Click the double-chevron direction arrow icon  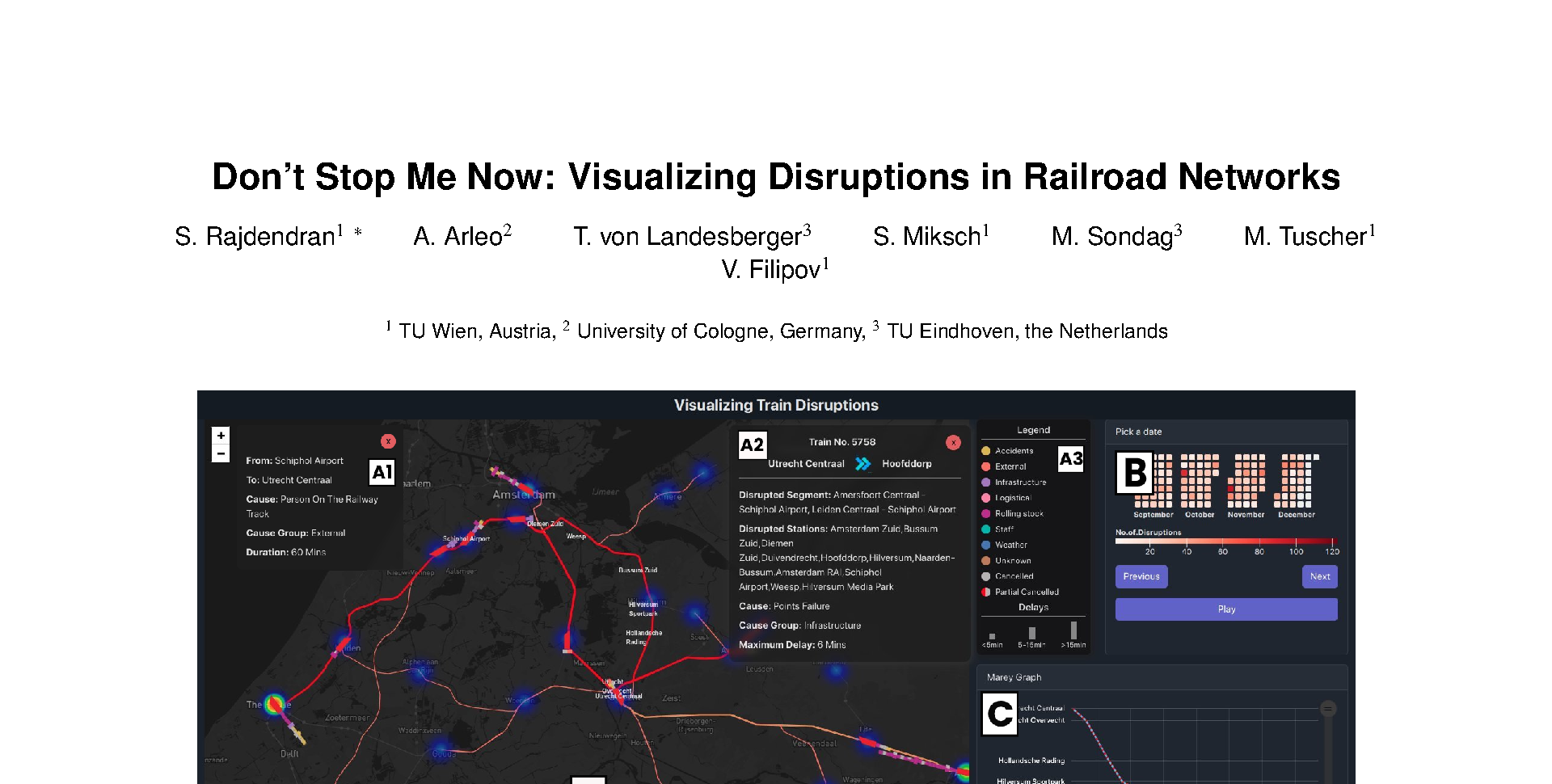point(862,464)
